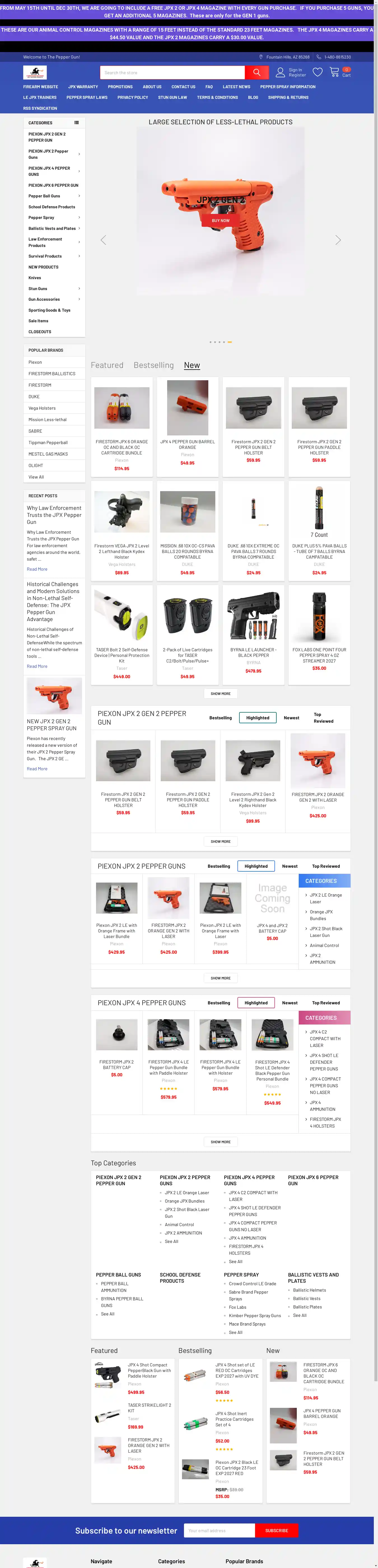Toggle the Categories list menu icon
This screenshot has height=1568, width=378.
(77, 123)
